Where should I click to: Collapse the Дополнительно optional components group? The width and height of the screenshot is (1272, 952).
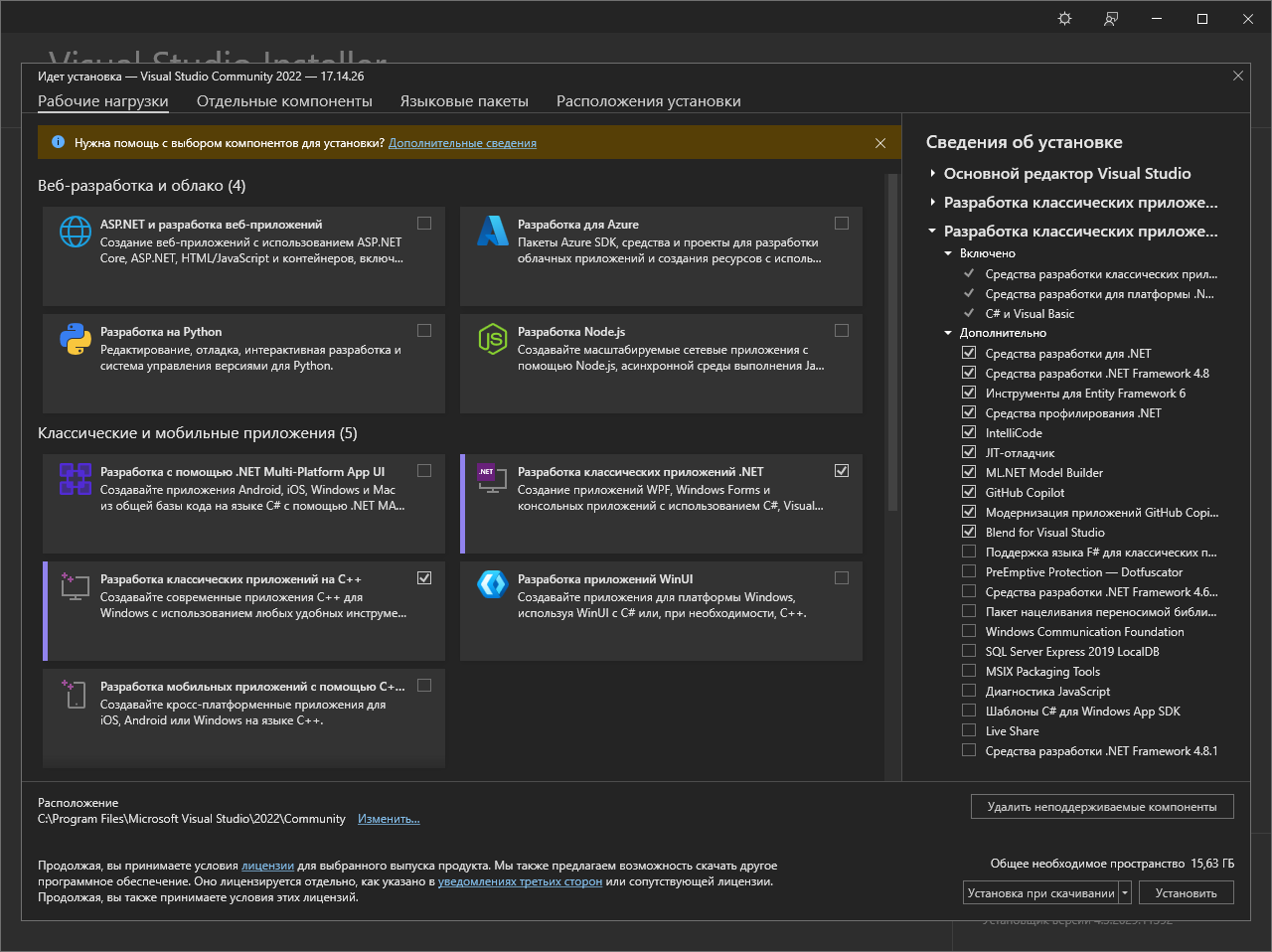[x=948, y=333]
